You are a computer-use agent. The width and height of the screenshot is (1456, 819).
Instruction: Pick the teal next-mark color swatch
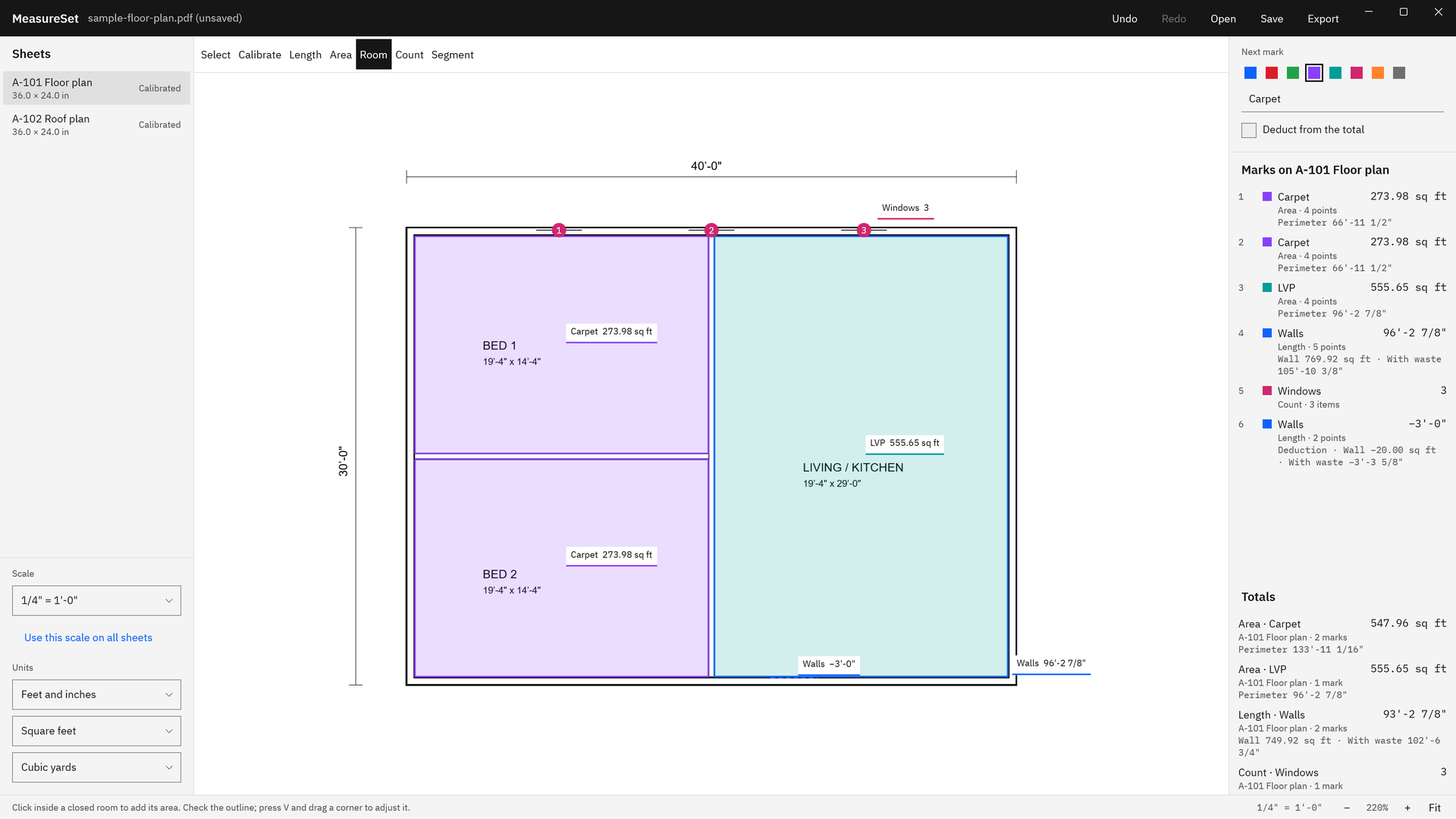point(1335,73)
